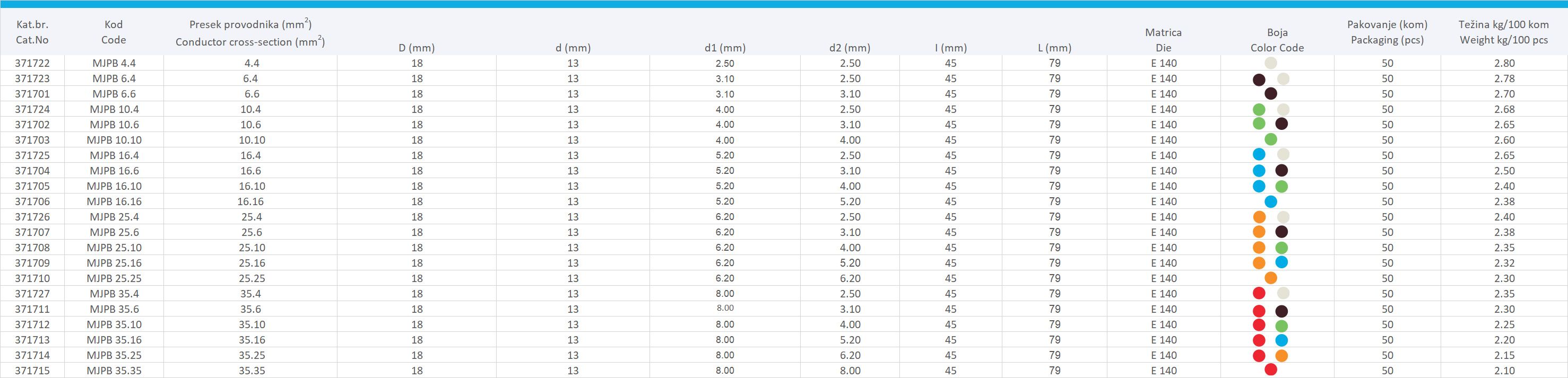This screenshot has height=378, width=1568.
Task: Click the Boja Color Code header
Action: click(1277, 40)
